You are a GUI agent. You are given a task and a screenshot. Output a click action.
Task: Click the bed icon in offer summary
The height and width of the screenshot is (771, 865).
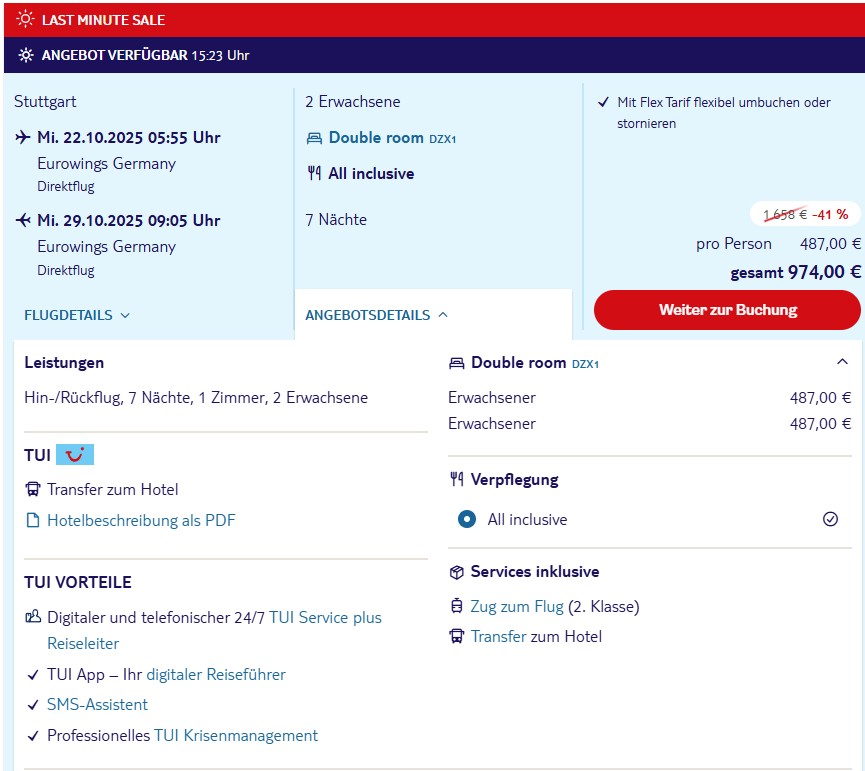314,138
